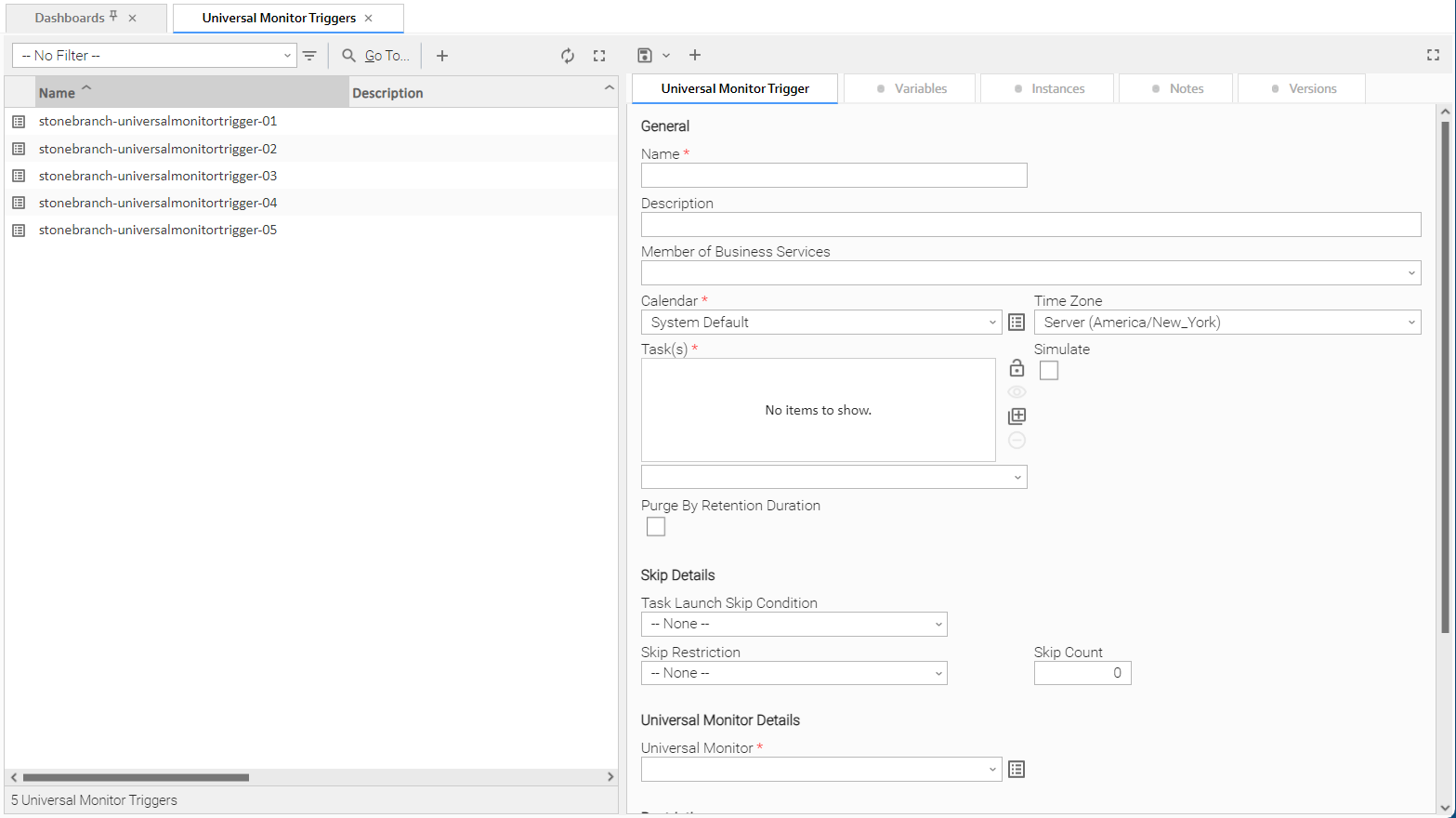Click the add task icon beside Tasks
The height and width of the screenshot is (818, 1456).
(1017, 416)
